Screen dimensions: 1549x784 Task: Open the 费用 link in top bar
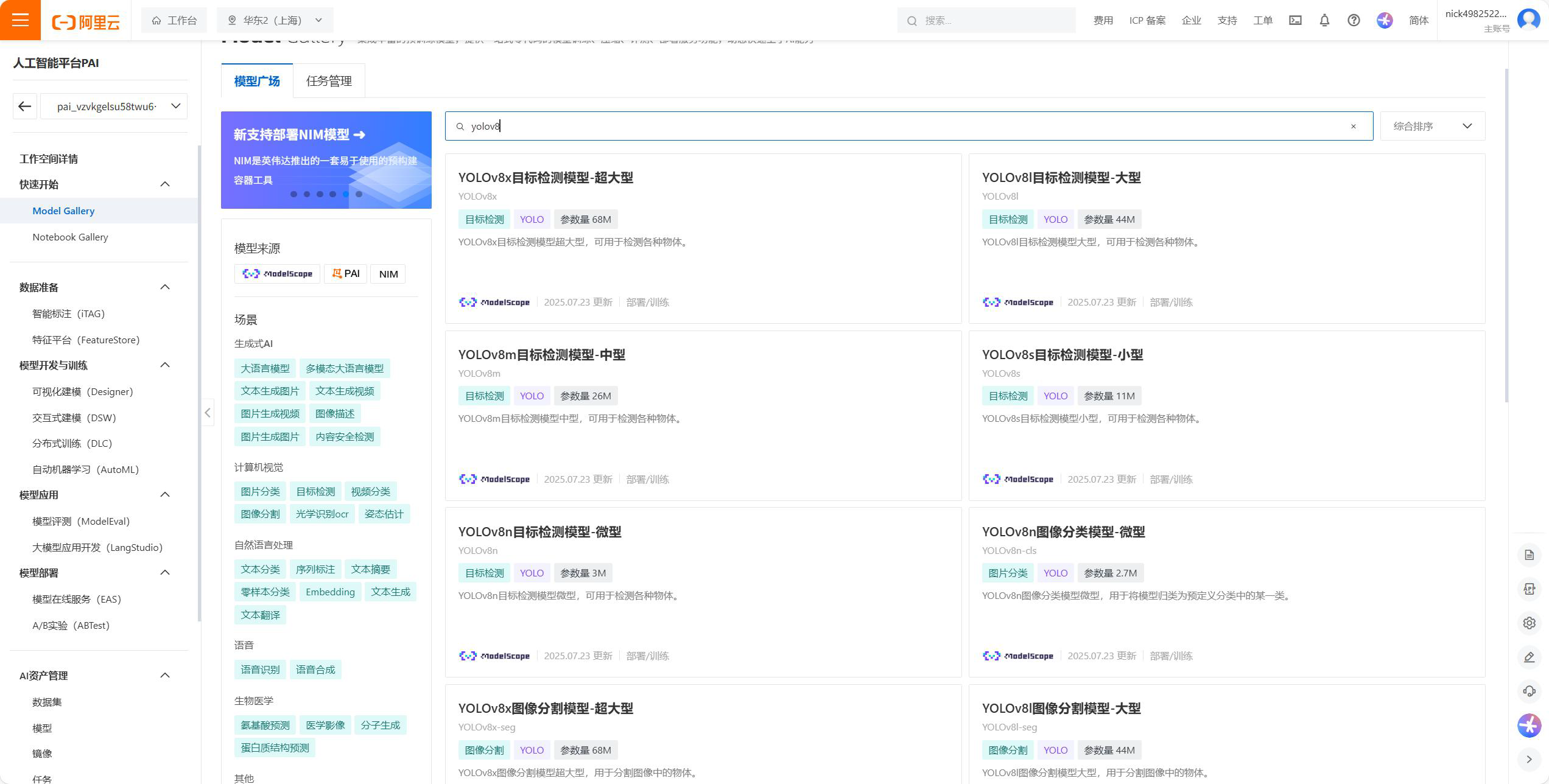(x=1103, y=20)
